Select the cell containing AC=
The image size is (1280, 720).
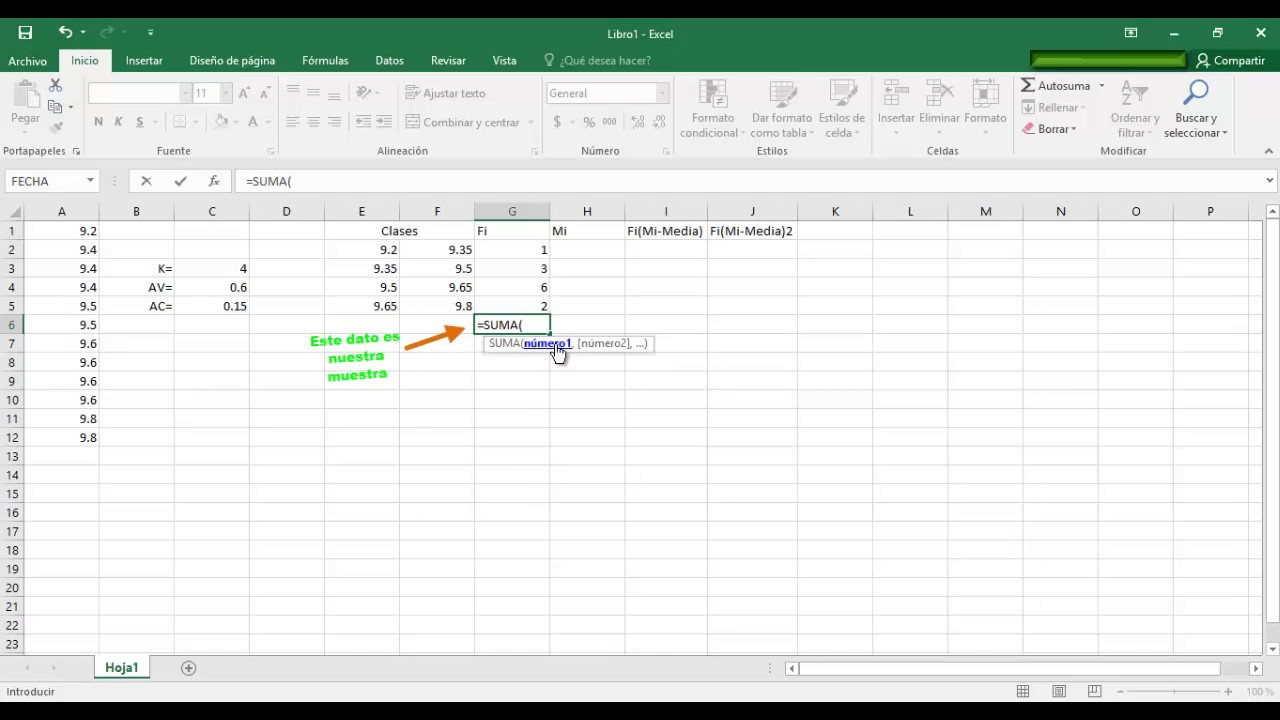pos(136,306)
